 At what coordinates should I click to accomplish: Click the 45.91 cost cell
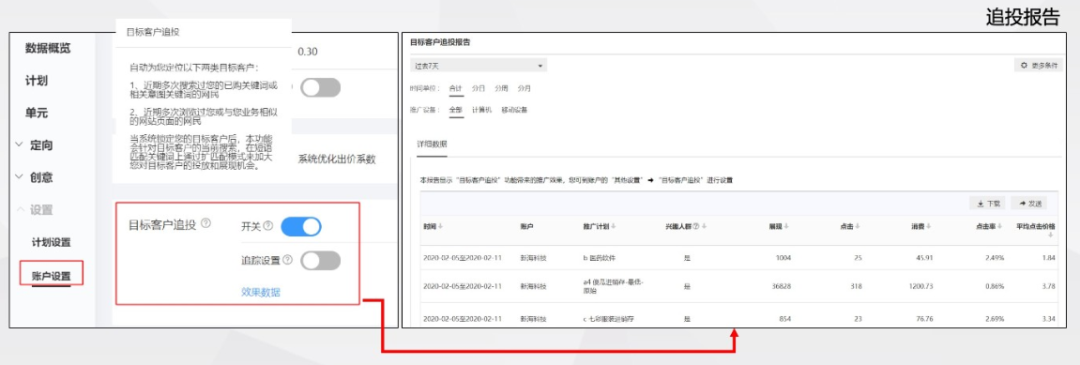click(925, 258)
